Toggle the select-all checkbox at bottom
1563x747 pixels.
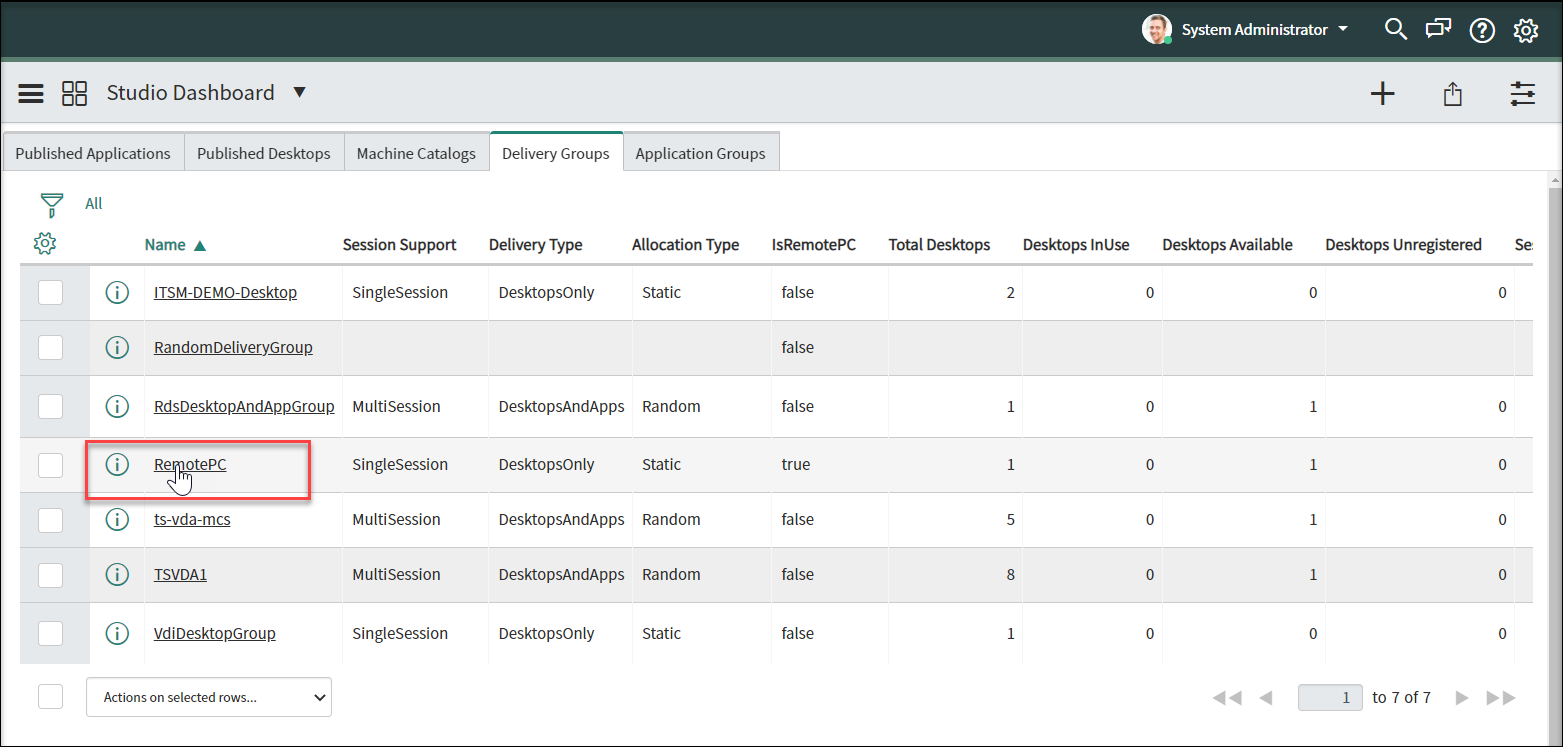tap(50, 697)
